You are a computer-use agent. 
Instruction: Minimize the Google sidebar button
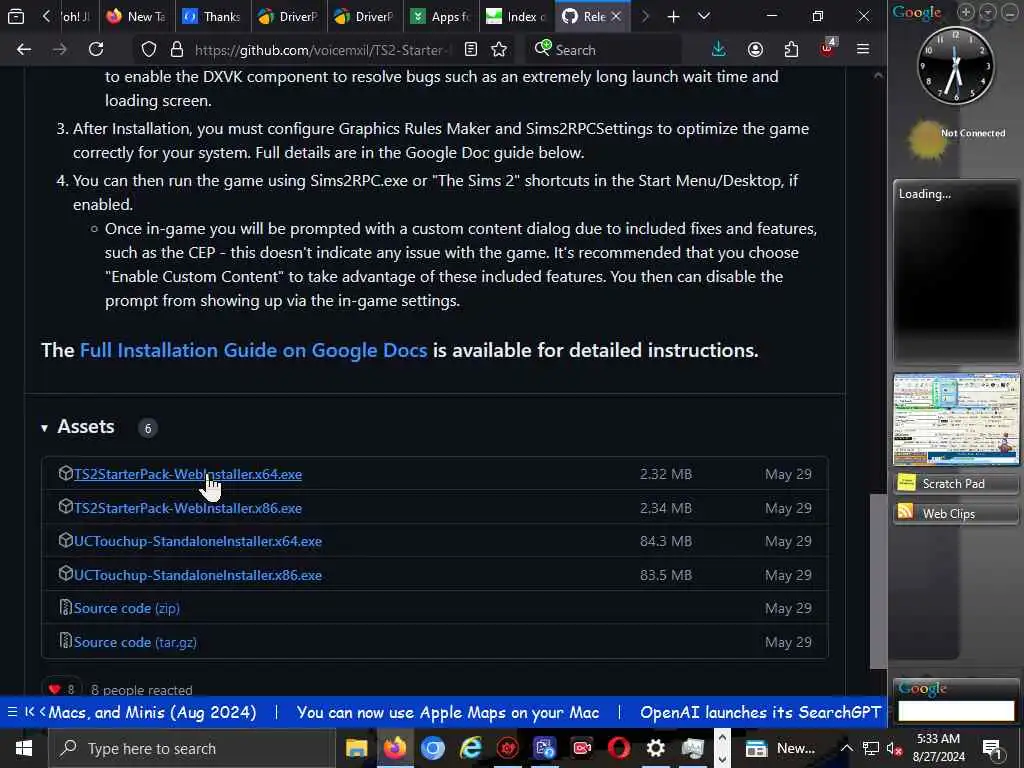1010,12
